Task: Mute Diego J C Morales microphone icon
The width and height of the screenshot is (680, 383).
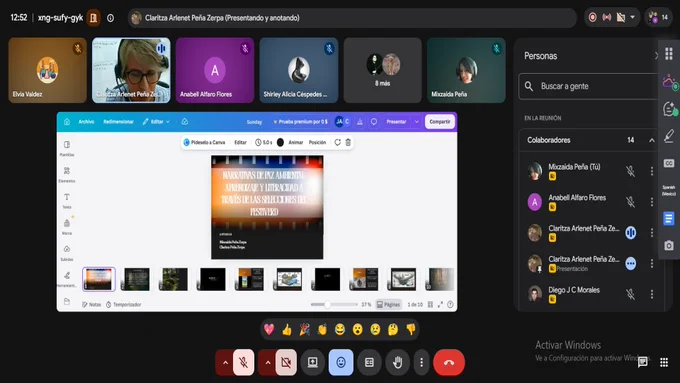Action: pos(631,295)
